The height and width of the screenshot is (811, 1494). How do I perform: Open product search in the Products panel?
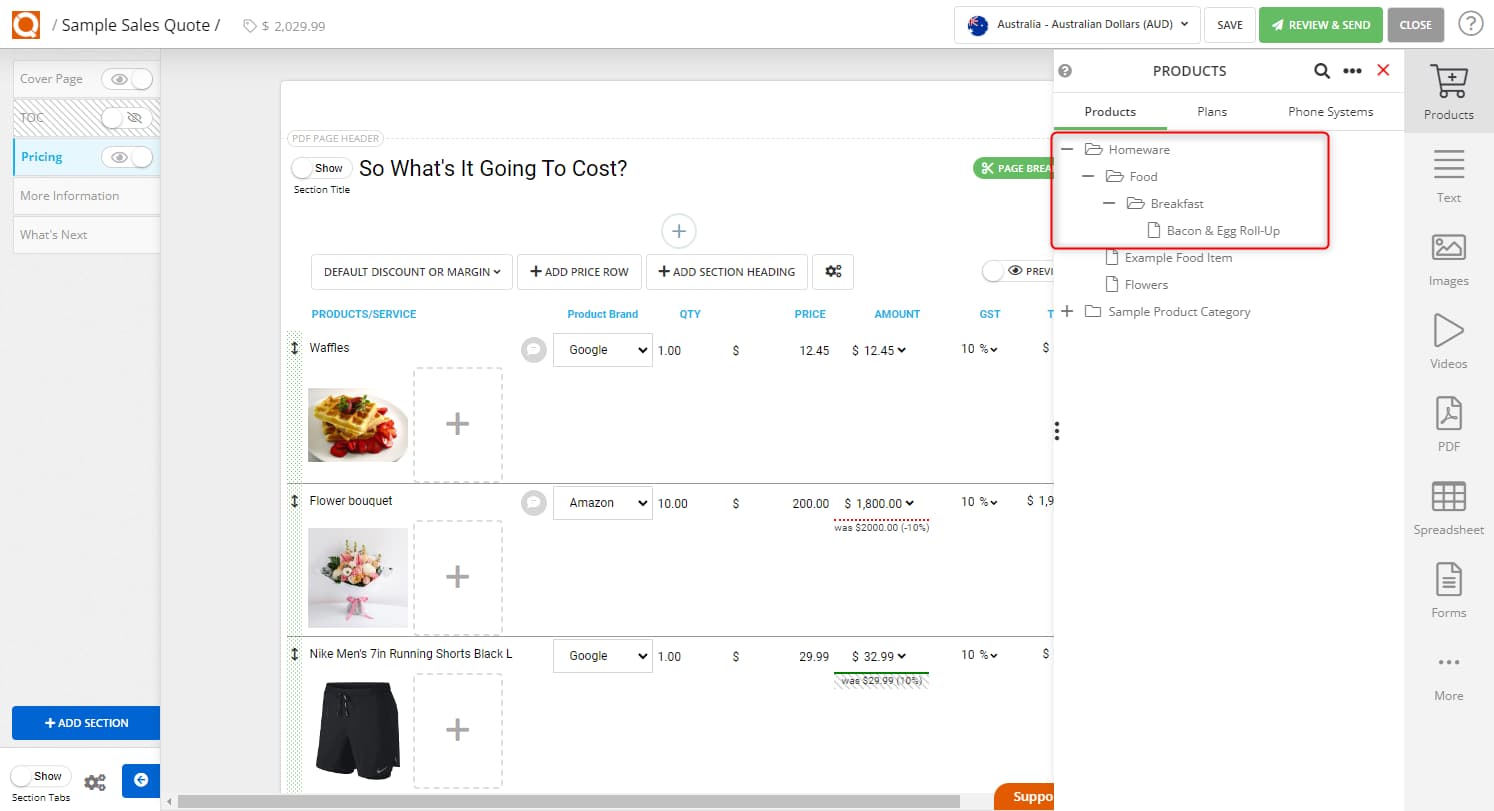(1322, 71)
